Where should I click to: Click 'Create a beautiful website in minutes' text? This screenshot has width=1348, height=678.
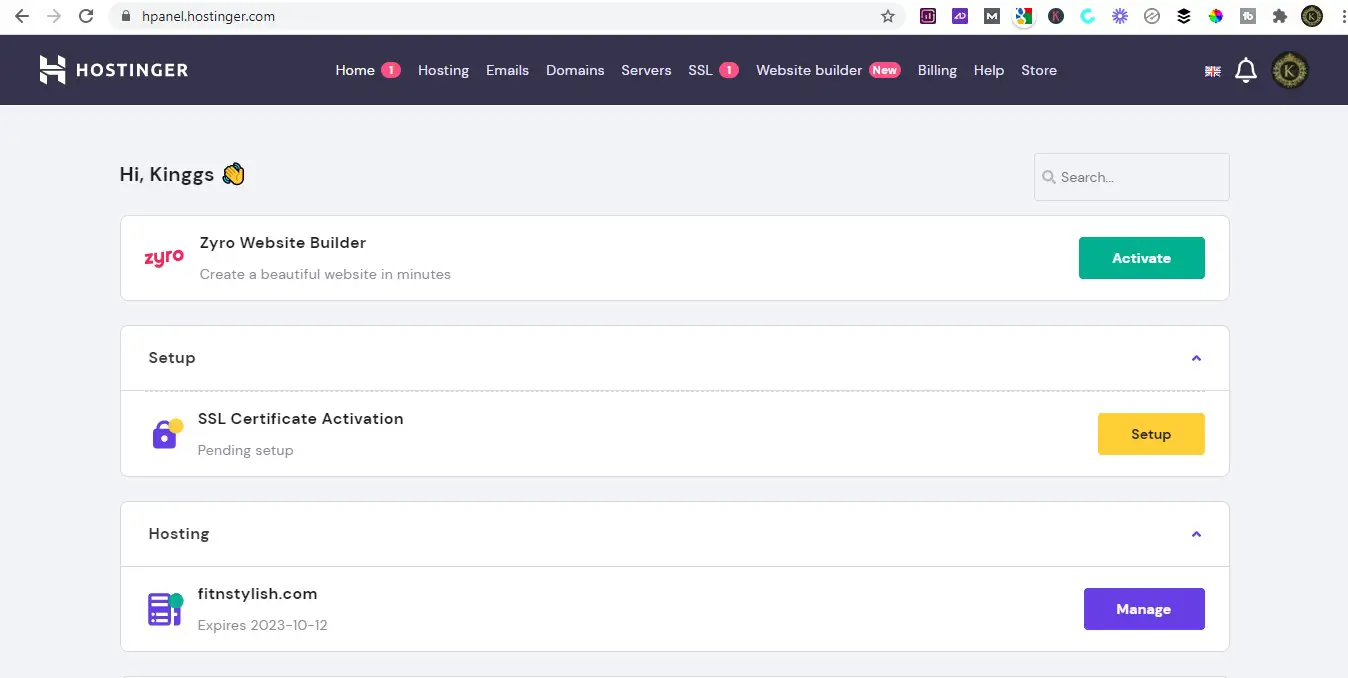tap(325, 274)
